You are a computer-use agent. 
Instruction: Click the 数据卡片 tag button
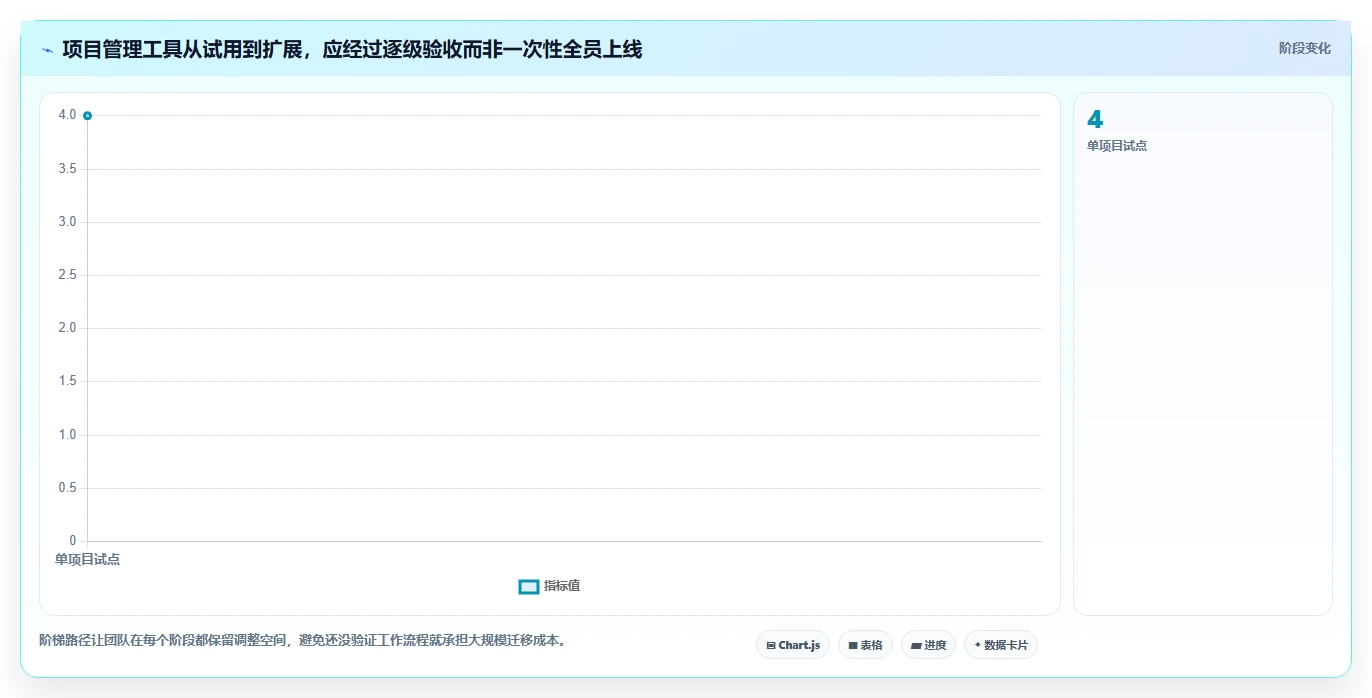tap(1000, 645)
